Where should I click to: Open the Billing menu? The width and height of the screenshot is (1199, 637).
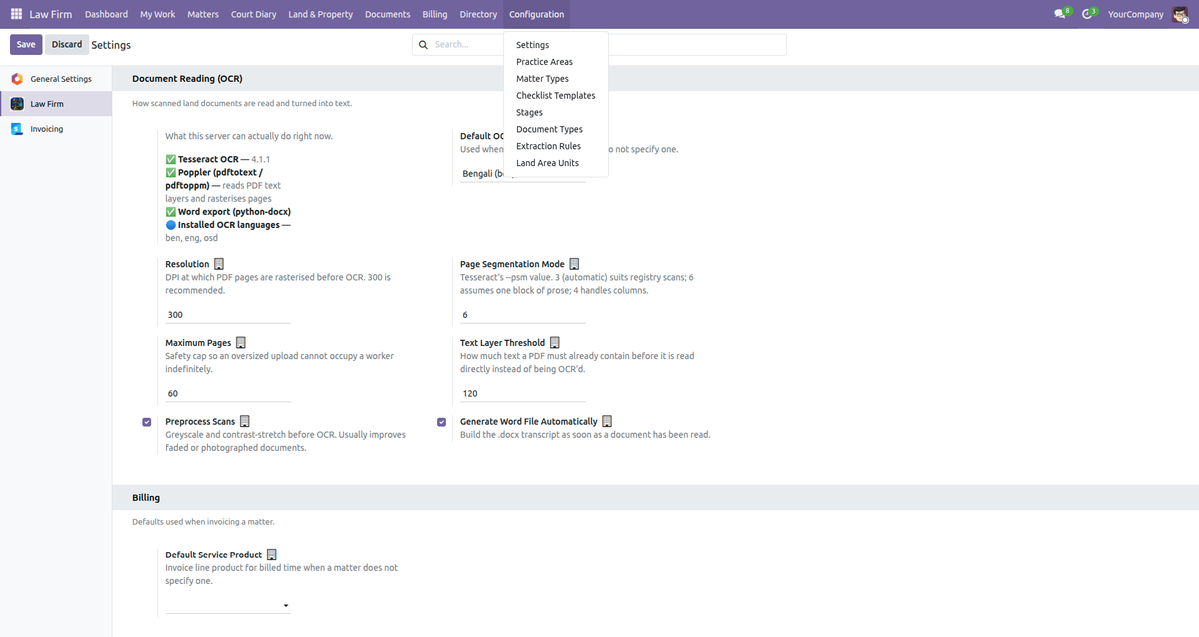(435, 14)
